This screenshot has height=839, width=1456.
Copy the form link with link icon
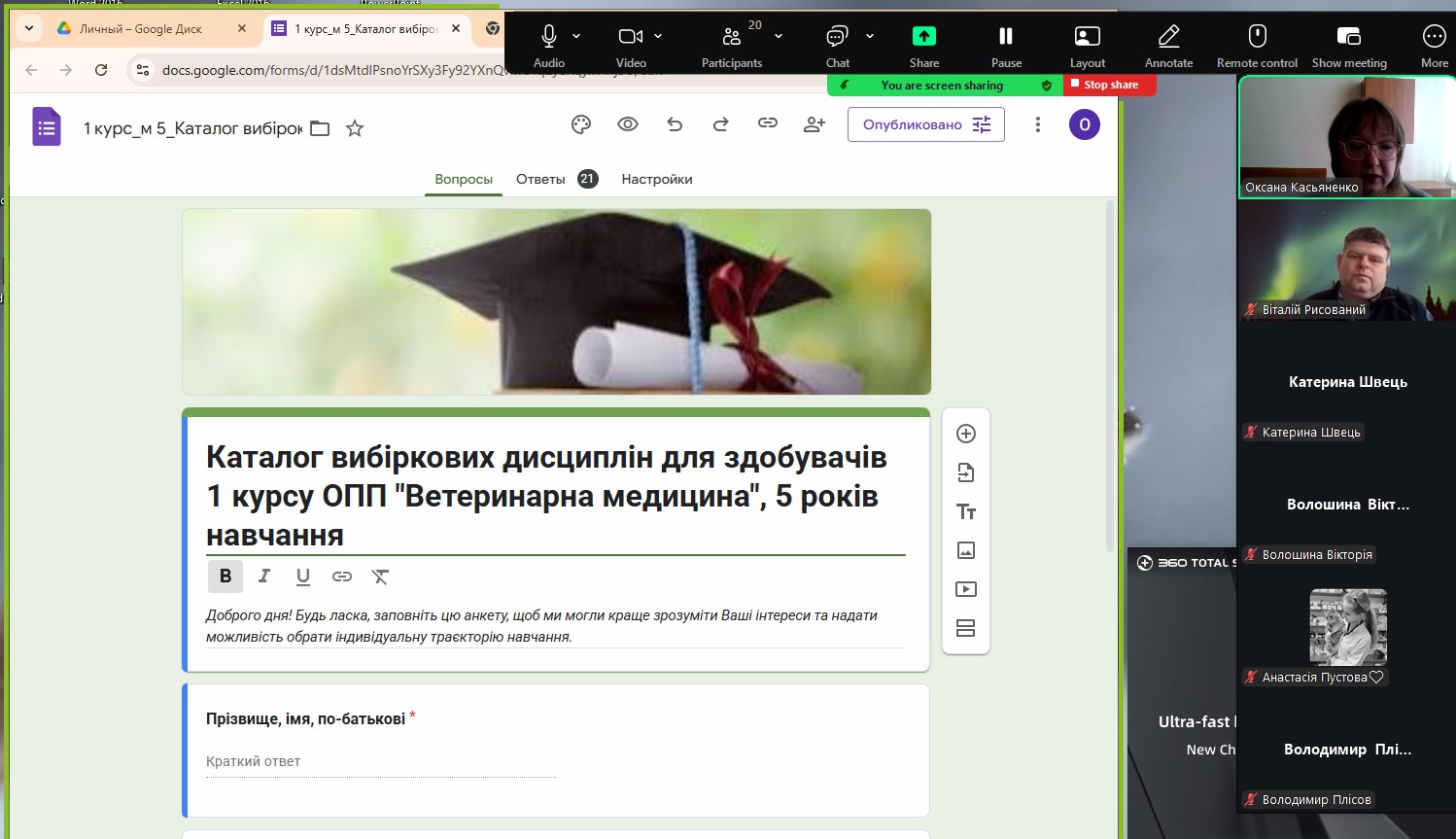(768, 123)
